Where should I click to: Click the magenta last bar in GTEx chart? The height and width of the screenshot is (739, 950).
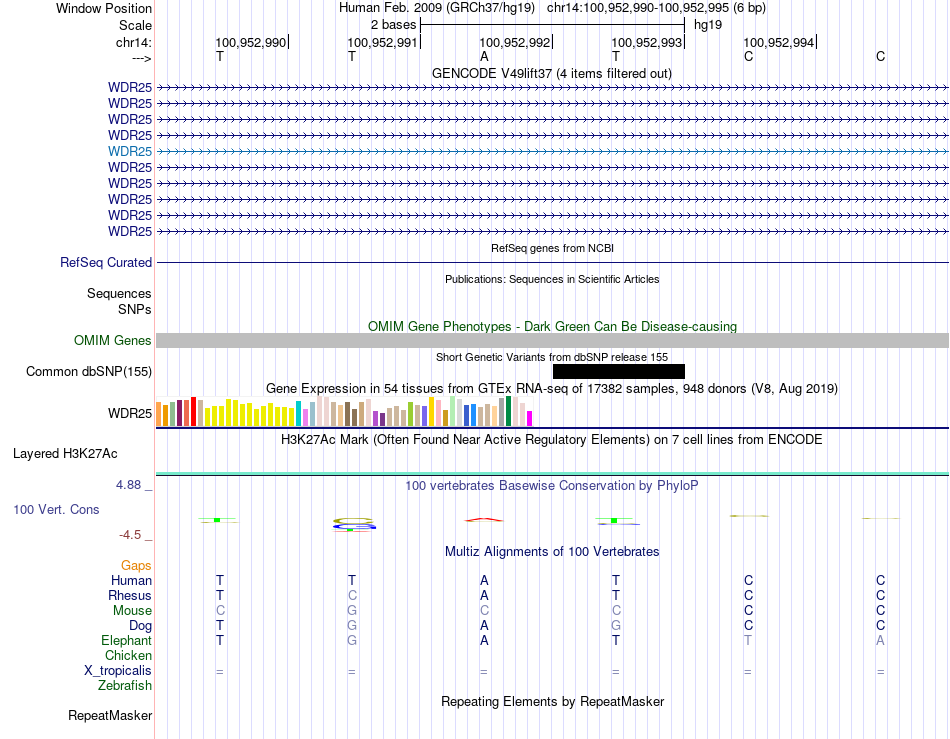coord(530,419)
